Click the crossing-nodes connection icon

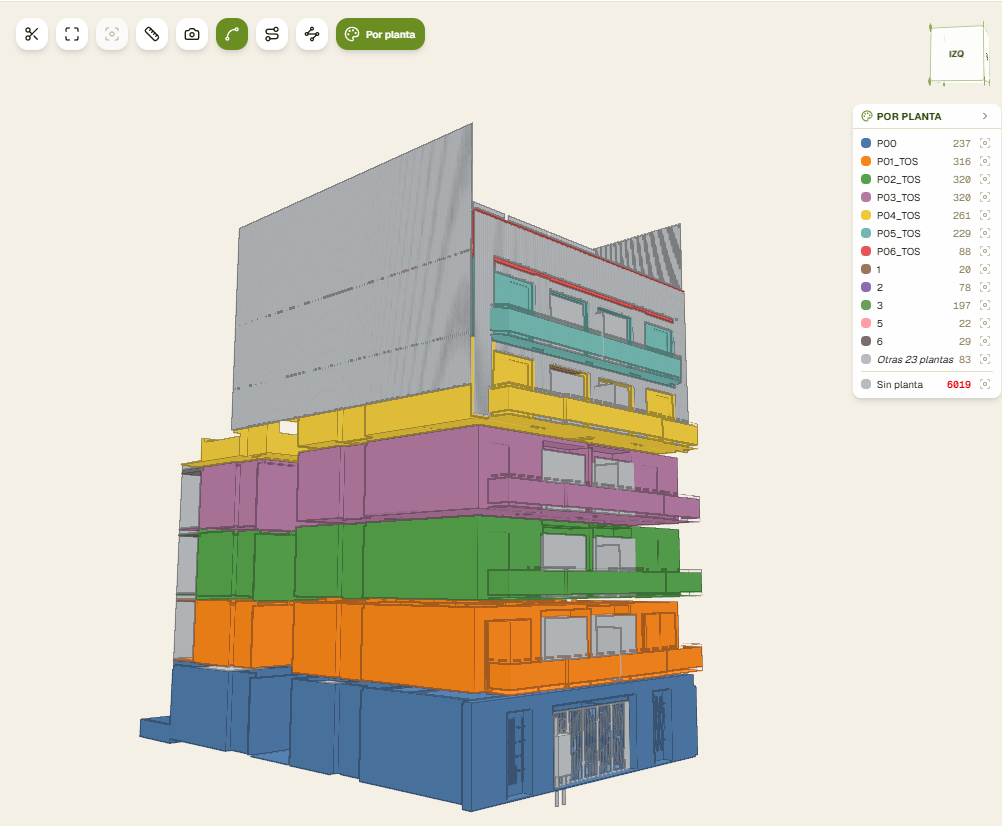click(x=312, y=34)
